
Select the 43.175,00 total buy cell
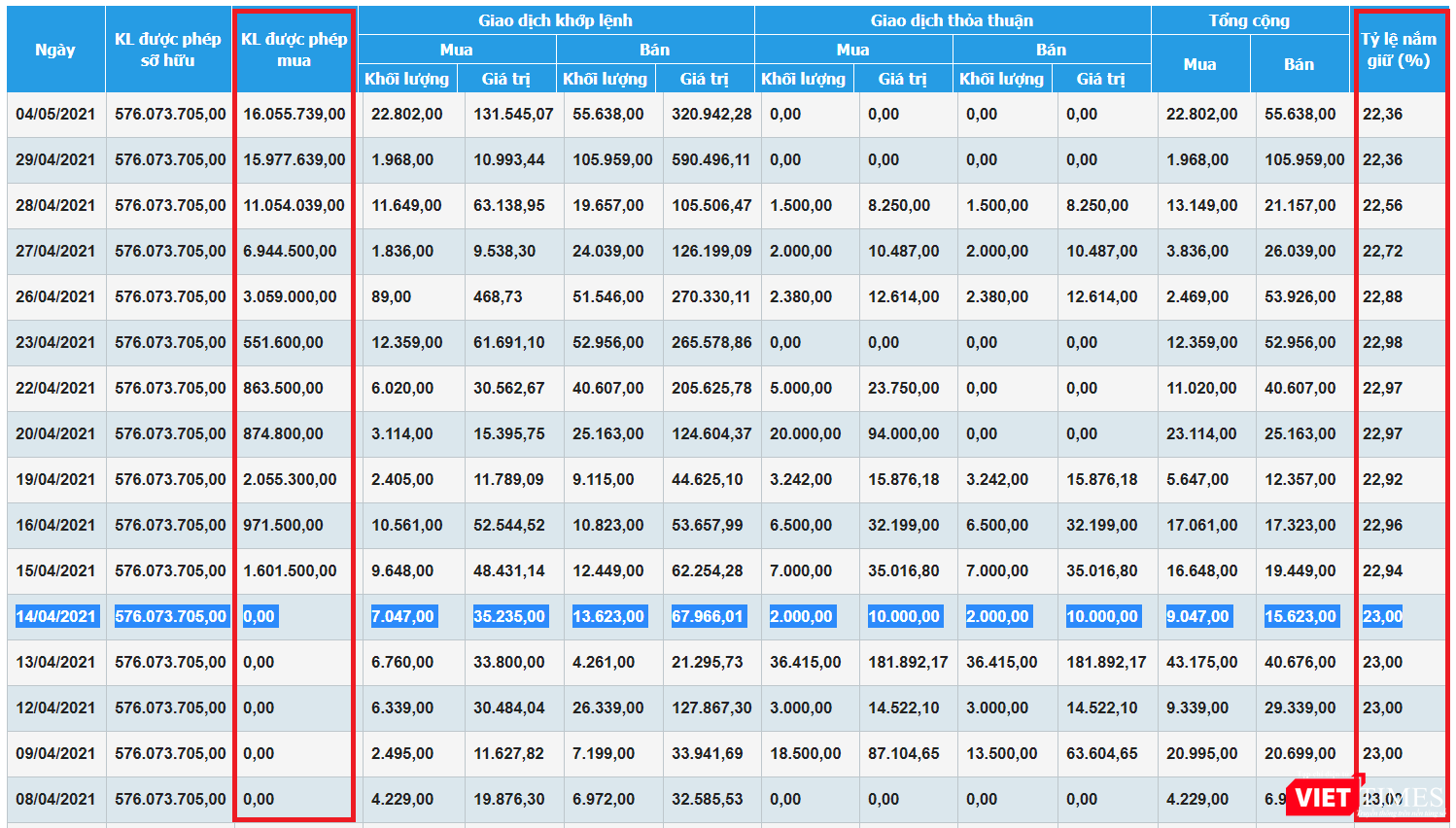1201,662
